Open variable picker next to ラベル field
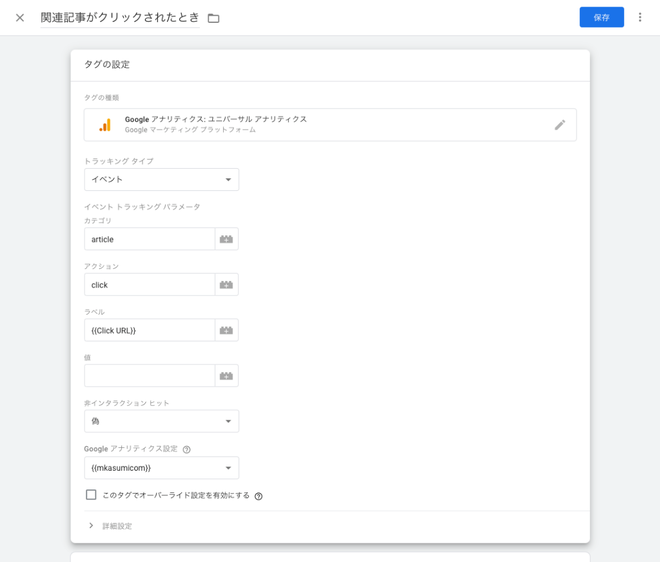This screenshot has width=660, height=562. click(226, 331)
